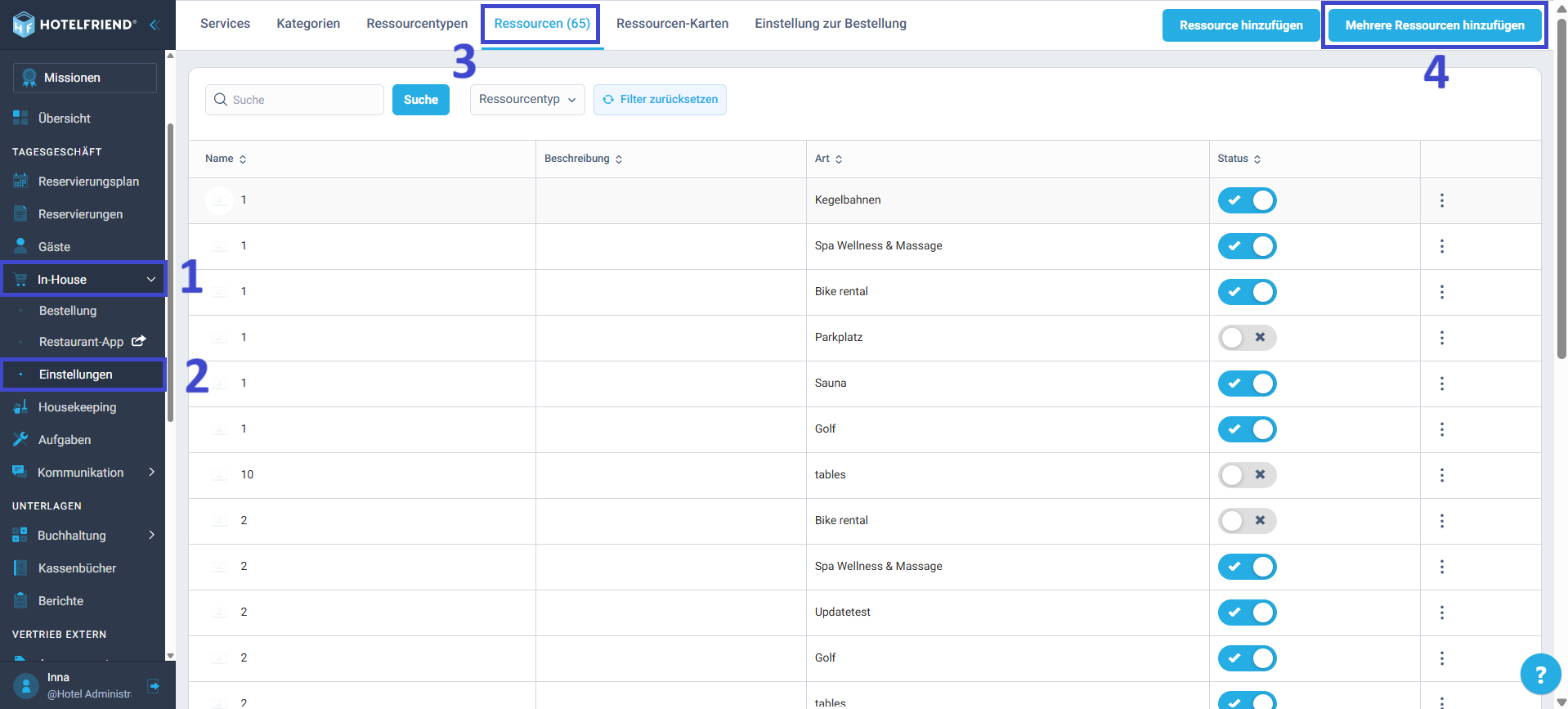Click the Kommunikation chat icon
The height and width of the screenshot is (709, 1568).
coord(20,472)
